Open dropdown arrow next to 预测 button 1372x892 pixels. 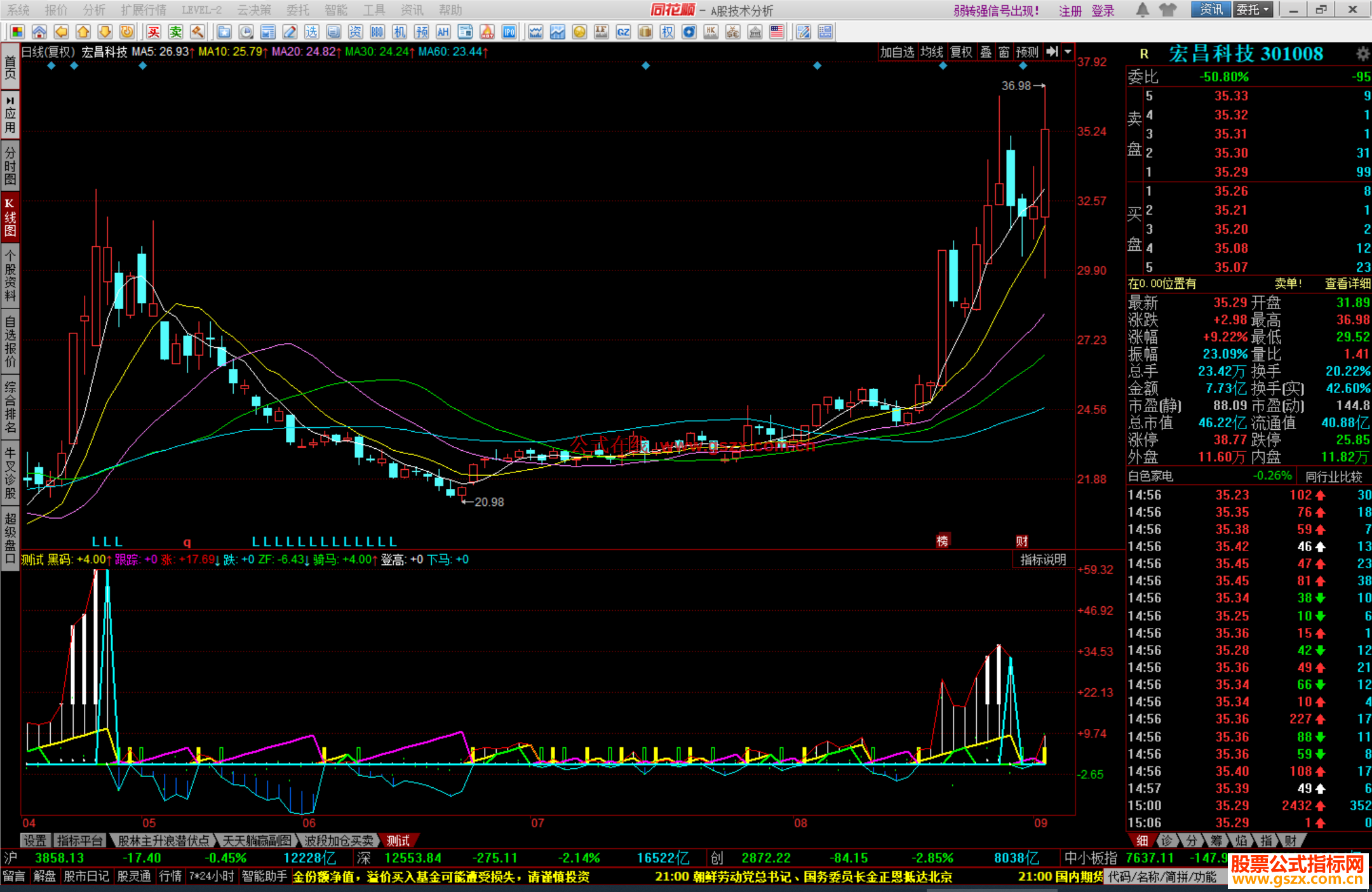pos(1068,52)
